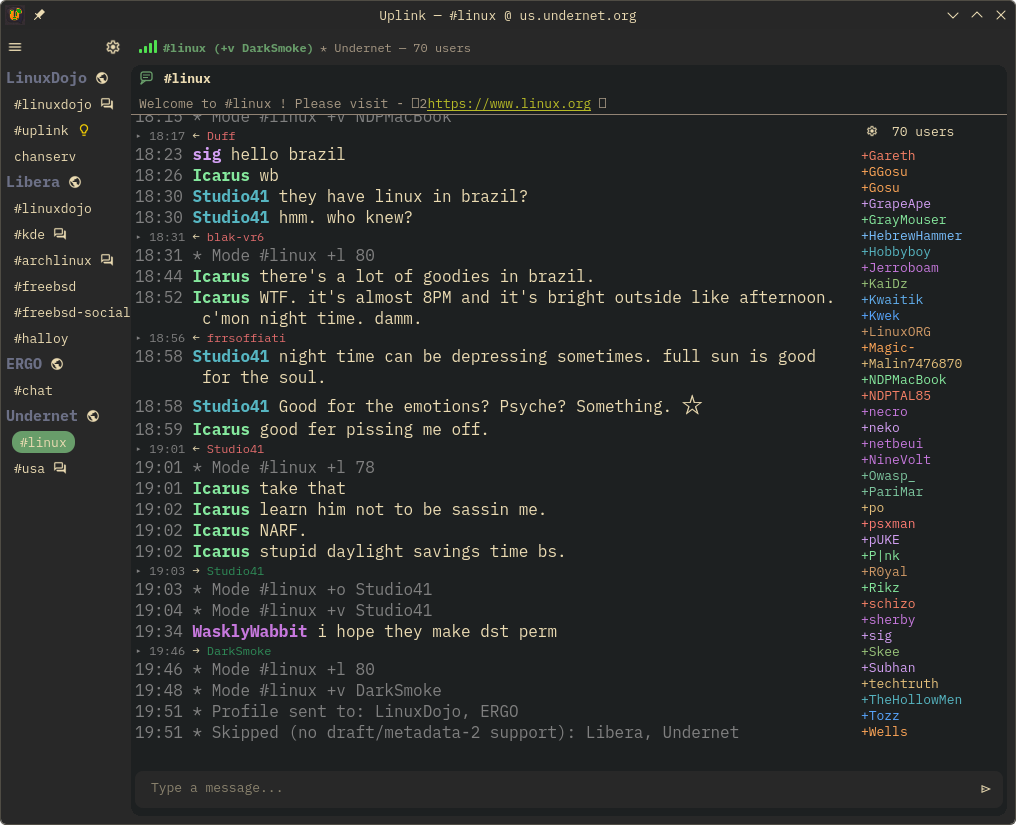This screenshot has width=1016, height=825.
Task: Click the Uplink app icon in title bar
Action: pyautogui.click(x=15, y=14)
